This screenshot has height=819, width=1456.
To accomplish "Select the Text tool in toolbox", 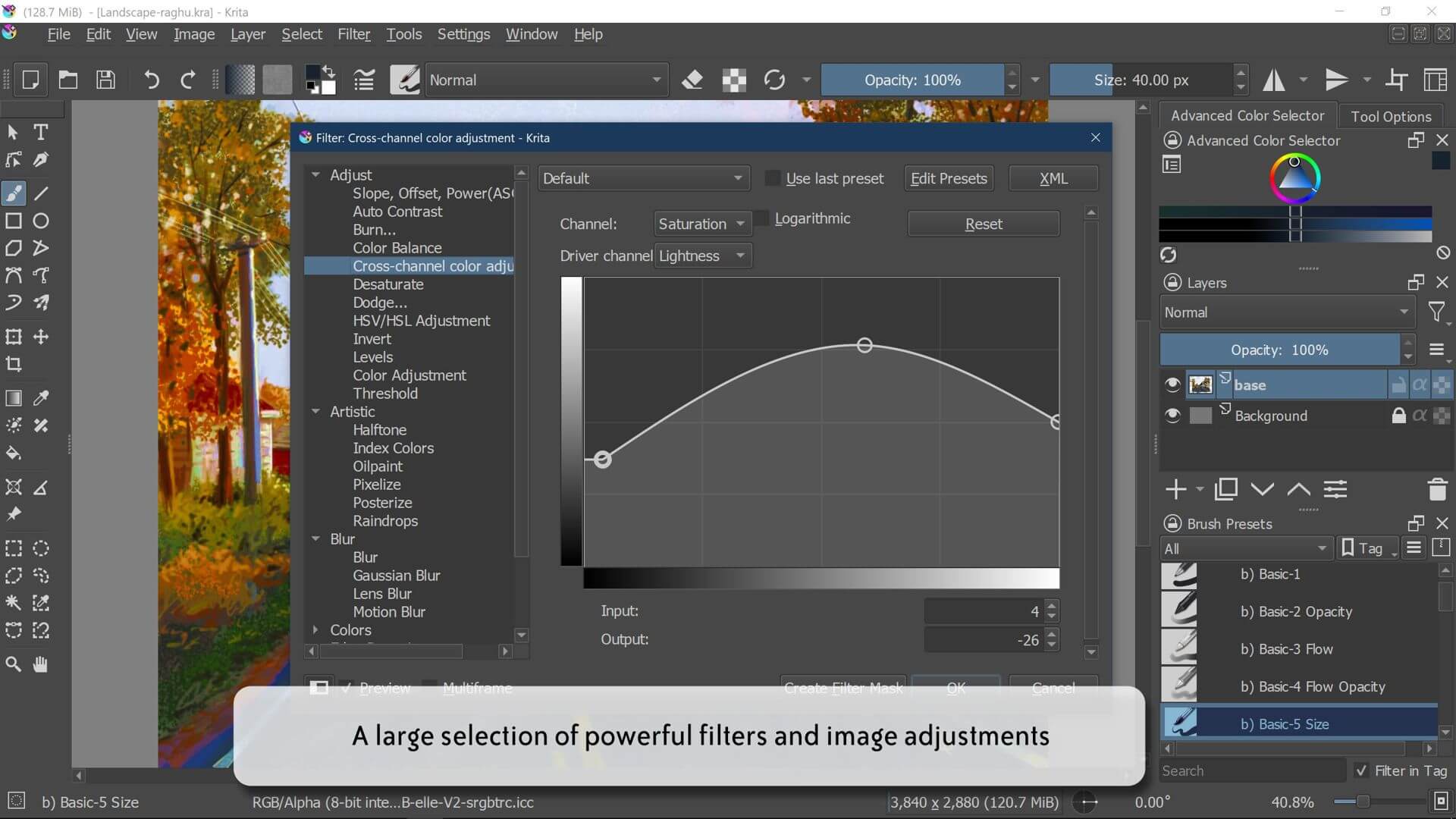I will (x=41, y=132).
